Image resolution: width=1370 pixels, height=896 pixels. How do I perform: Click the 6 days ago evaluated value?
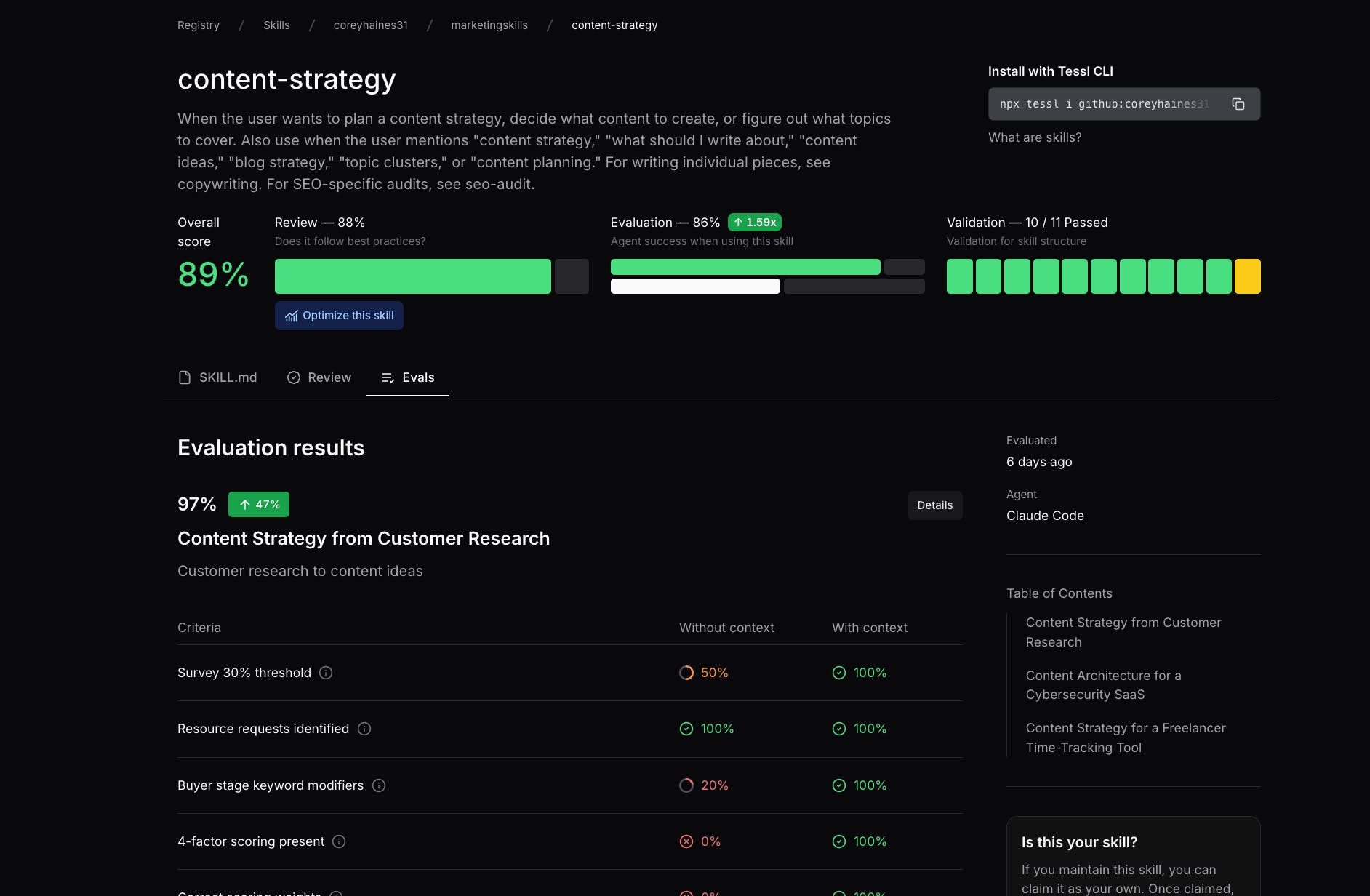[x=1039, y=462]
